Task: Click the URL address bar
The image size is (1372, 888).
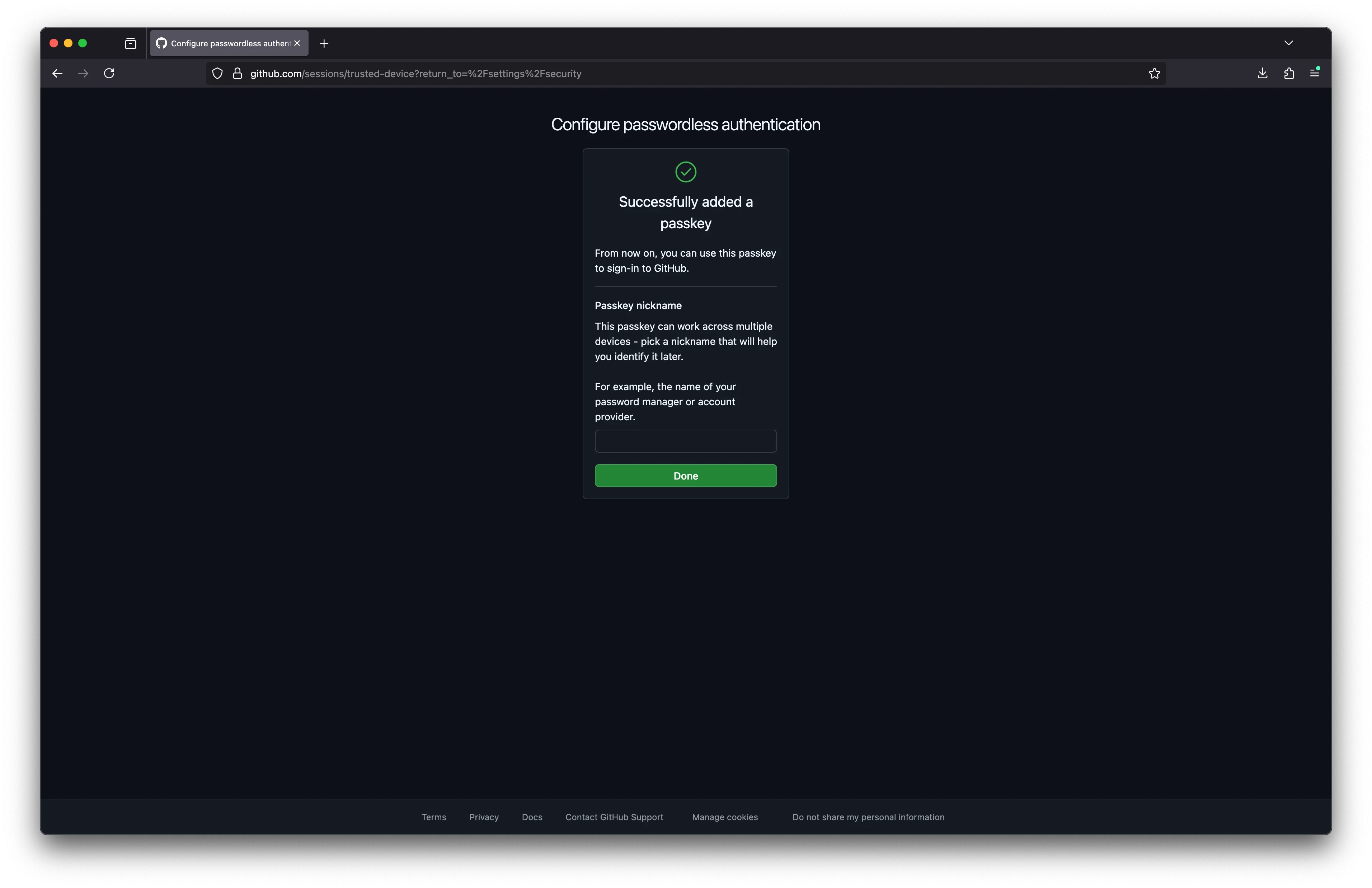Action: [686, 73]
